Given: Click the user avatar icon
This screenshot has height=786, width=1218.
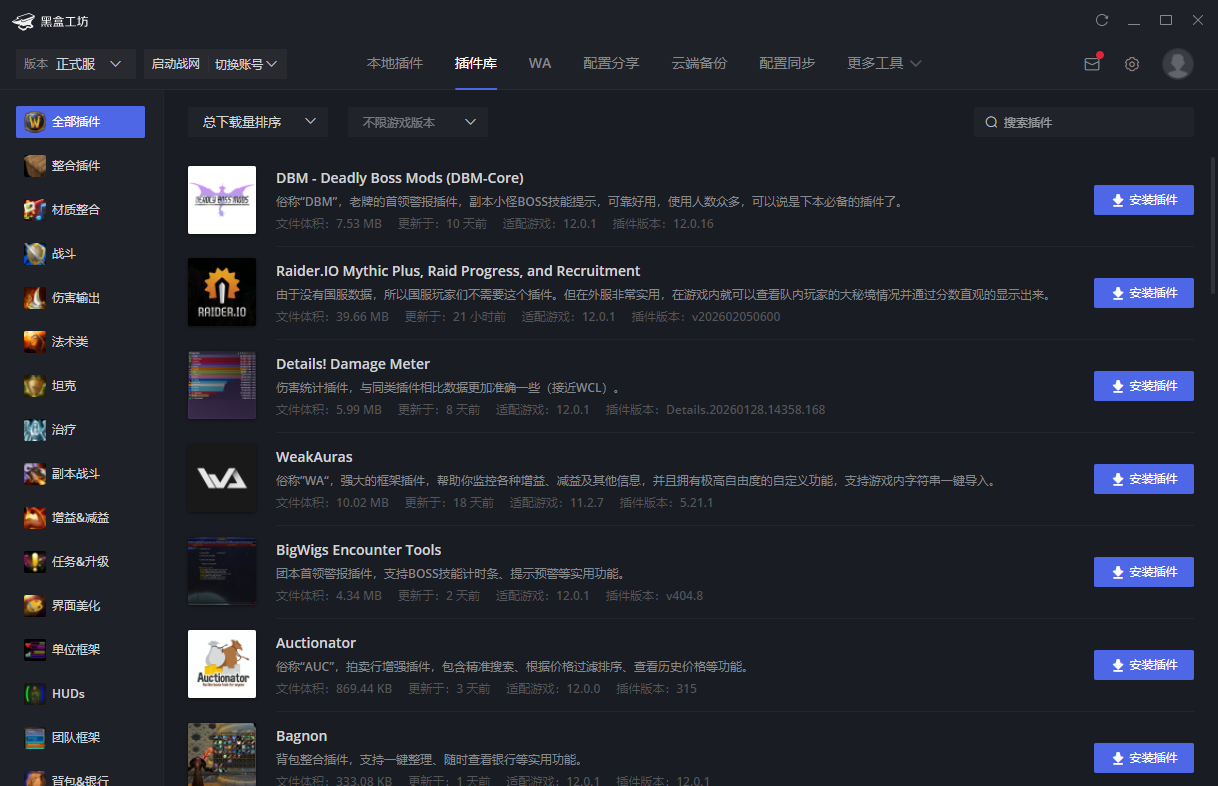Looking at the screenshot, I should pyautogui.click(x=1177, y=64).
